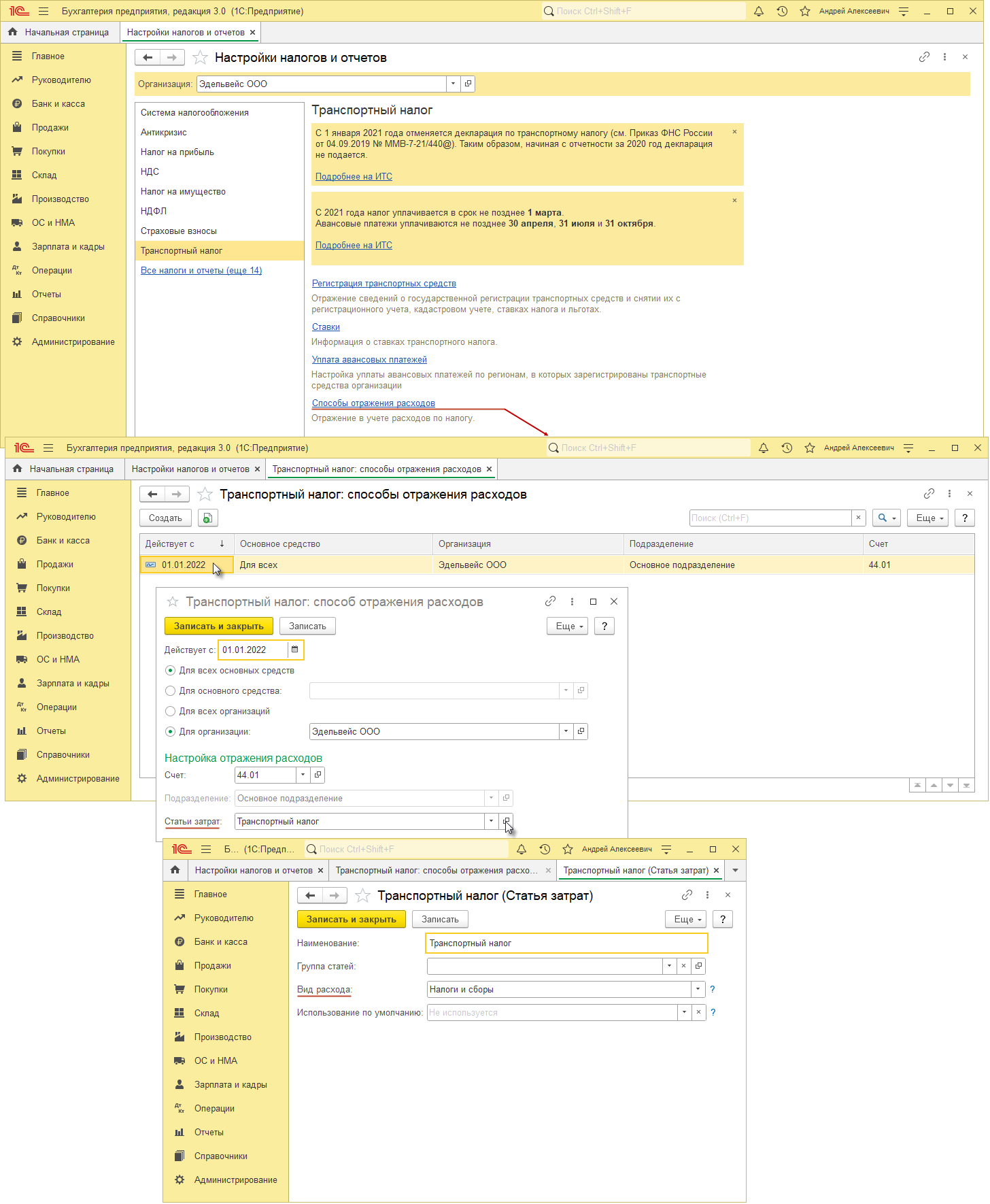Viewport: 990px width, 1204px height.
Task: Expand Статьи затрат dropdown arrow
Action: [491, 821]
